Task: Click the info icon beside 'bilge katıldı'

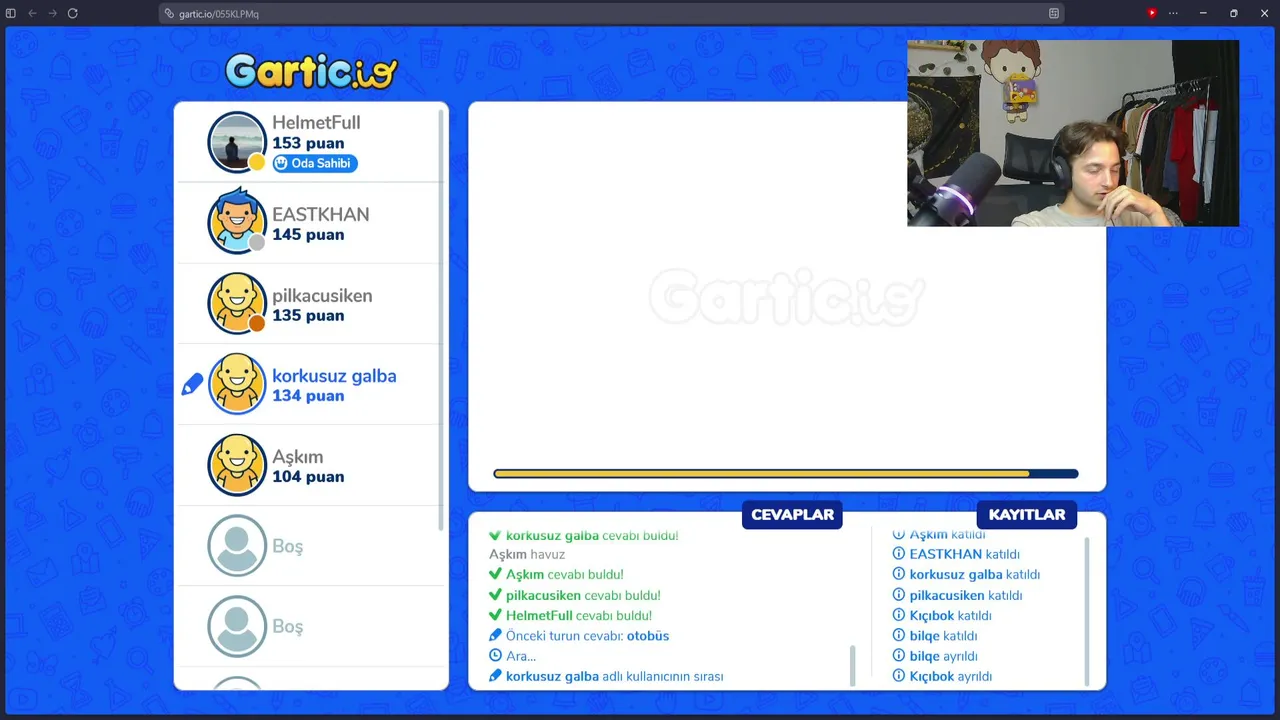Action: pyautogui.click(x=899, y=635)
